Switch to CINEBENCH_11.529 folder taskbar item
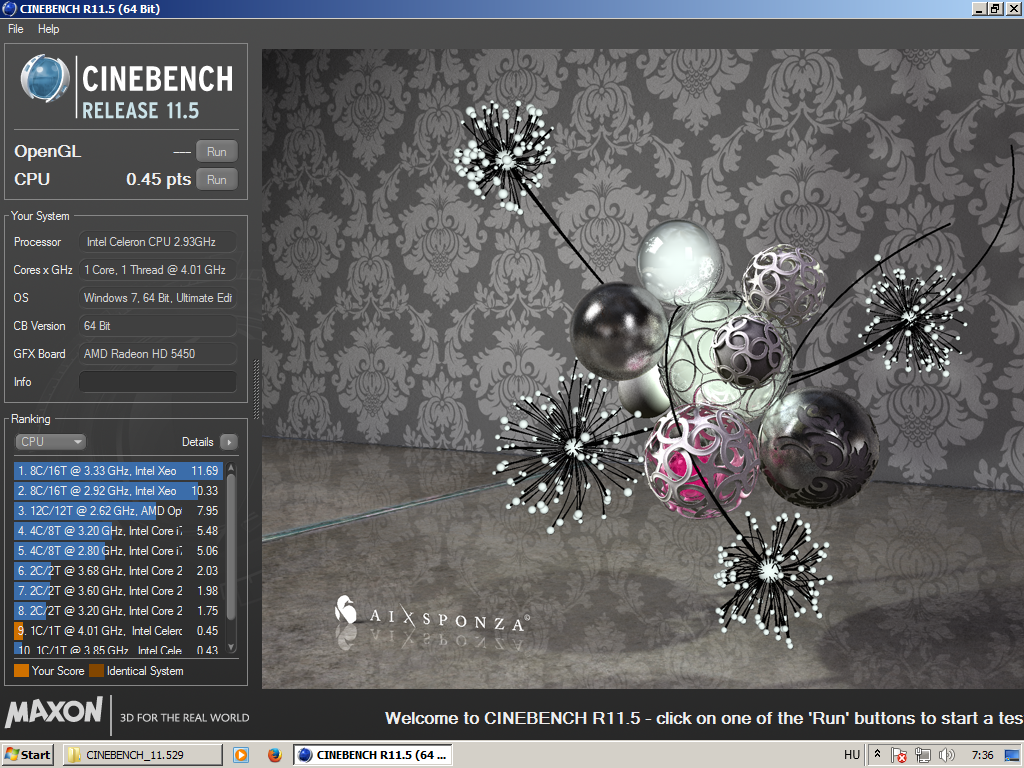The width and height of the screenshot is (1024, 768). pos(143,755)
